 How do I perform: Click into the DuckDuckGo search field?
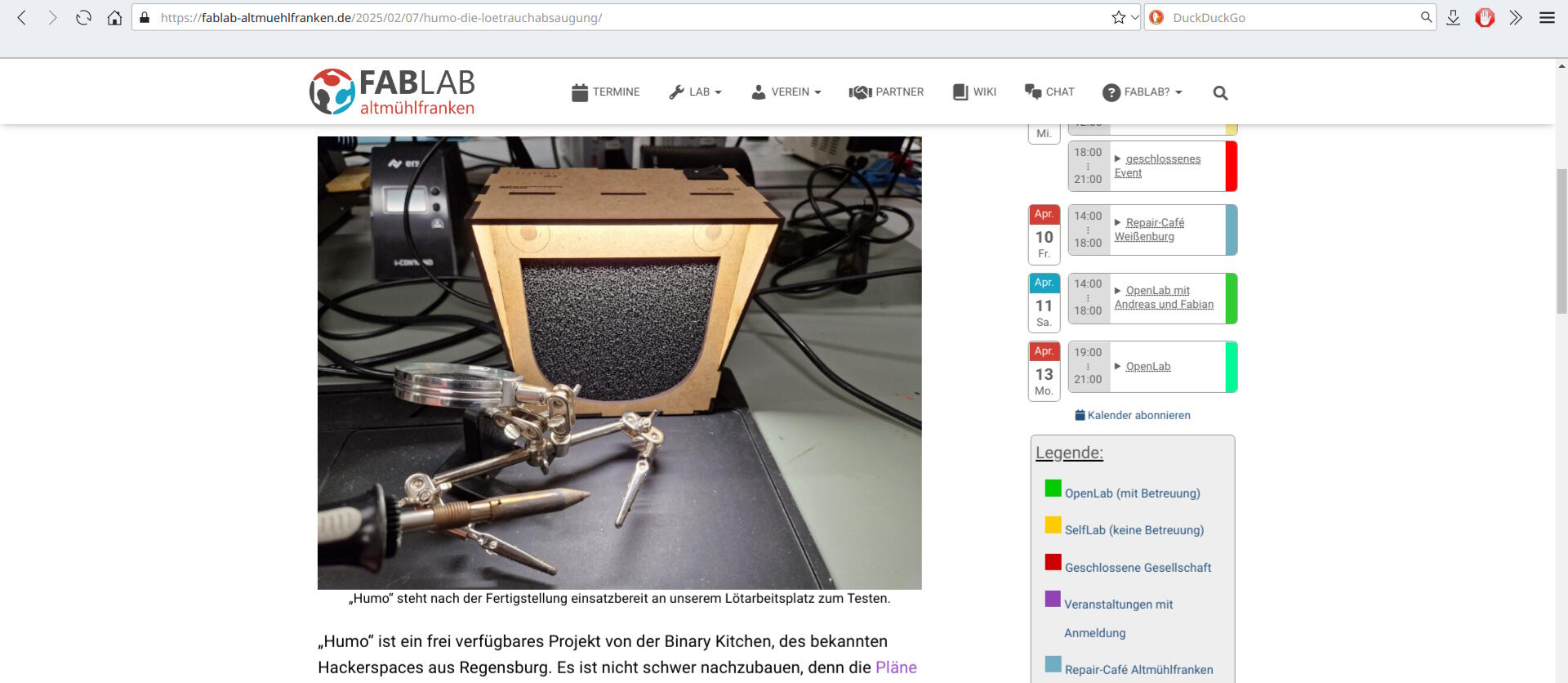[1290, 18]
